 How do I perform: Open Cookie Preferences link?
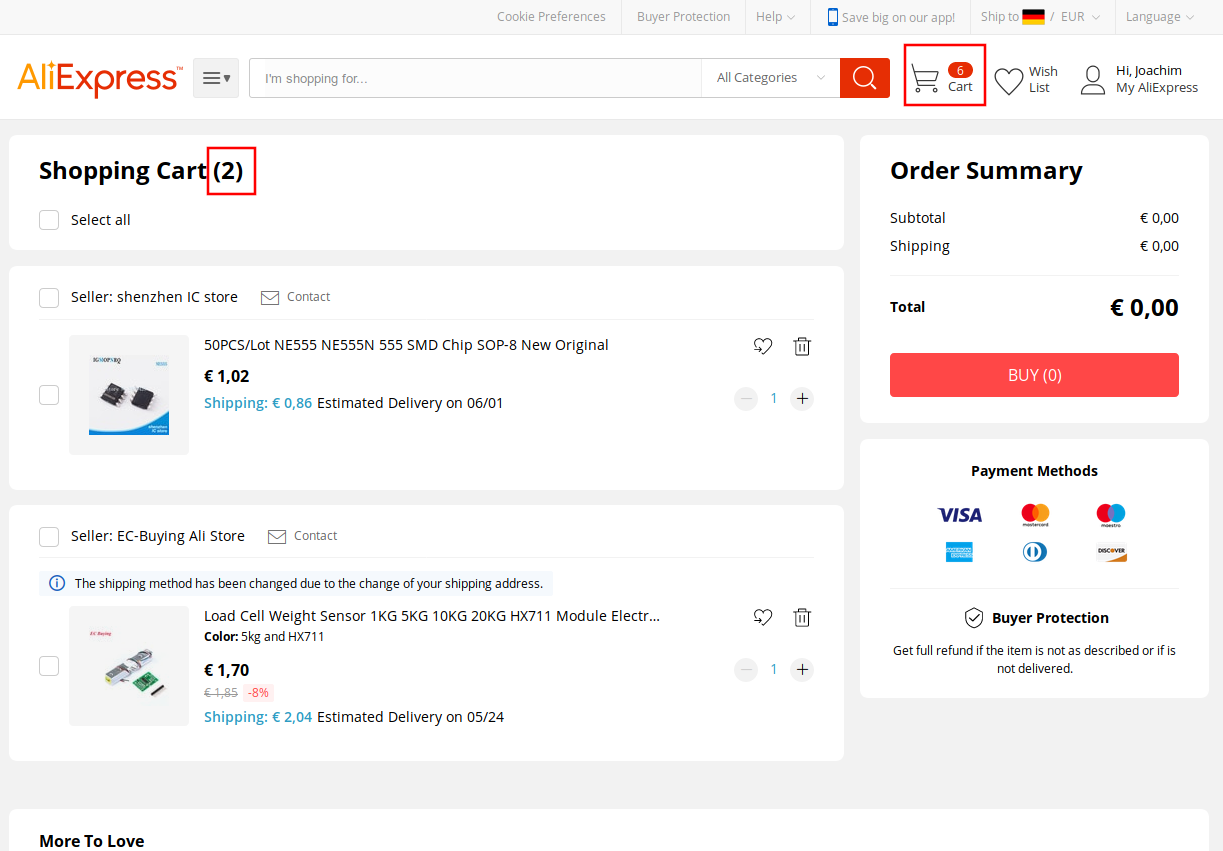click(x=551, y=17)
